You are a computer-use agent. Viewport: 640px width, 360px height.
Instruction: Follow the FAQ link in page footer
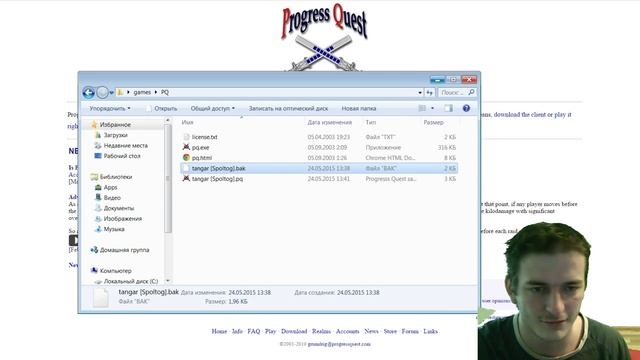(x=253, y=331)
